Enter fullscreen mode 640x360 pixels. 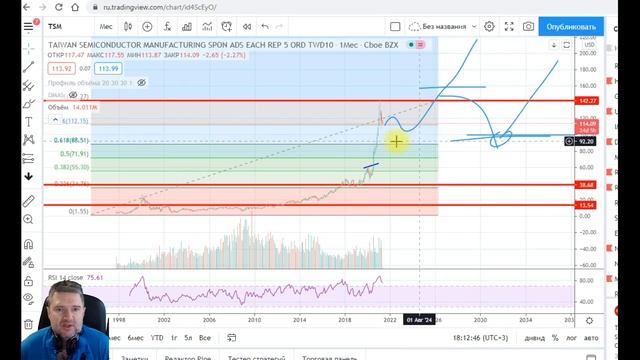click(x=509, y=27)
